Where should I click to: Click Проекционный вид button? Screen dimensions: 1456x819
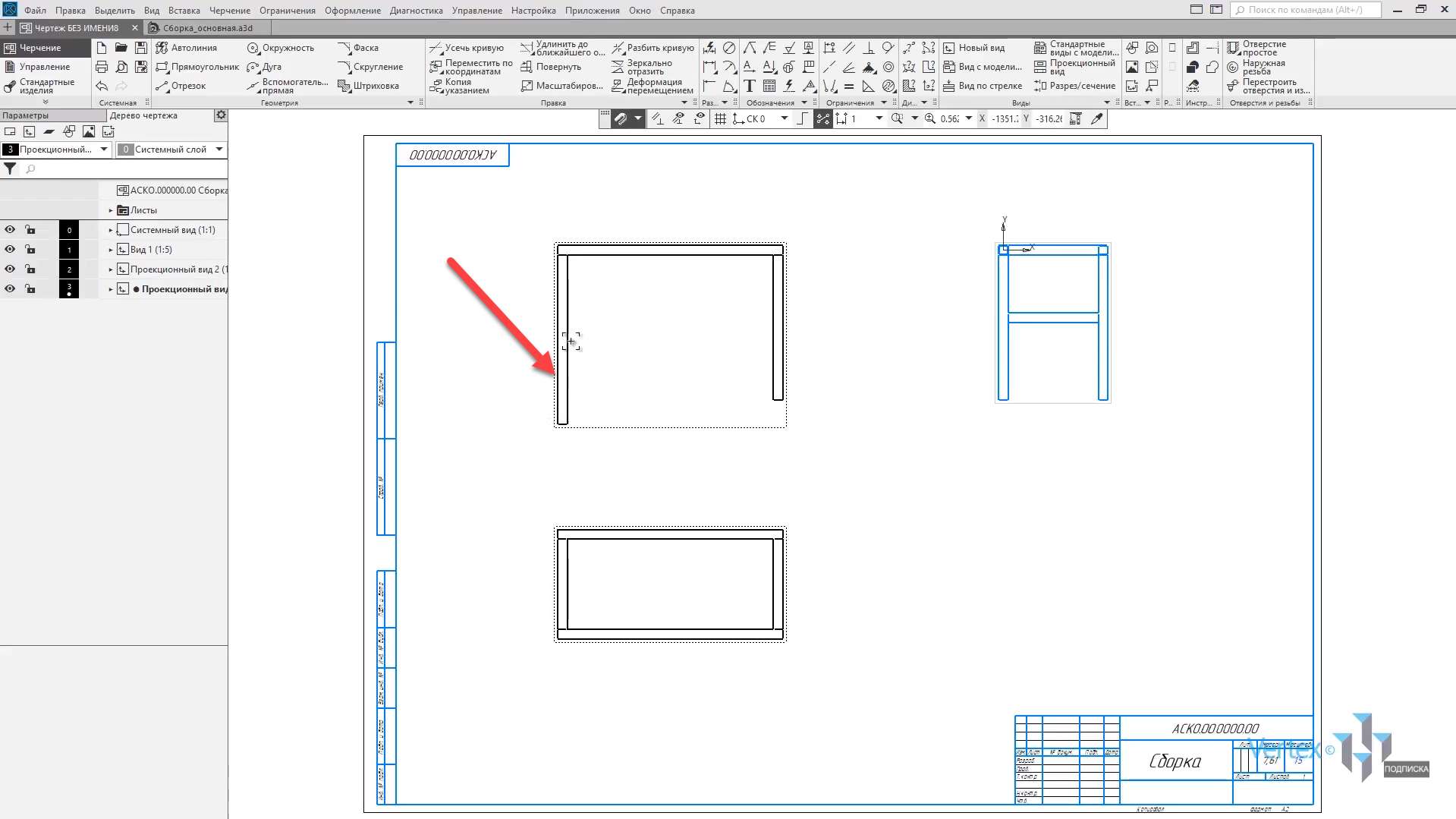(x=1074, y=67)
